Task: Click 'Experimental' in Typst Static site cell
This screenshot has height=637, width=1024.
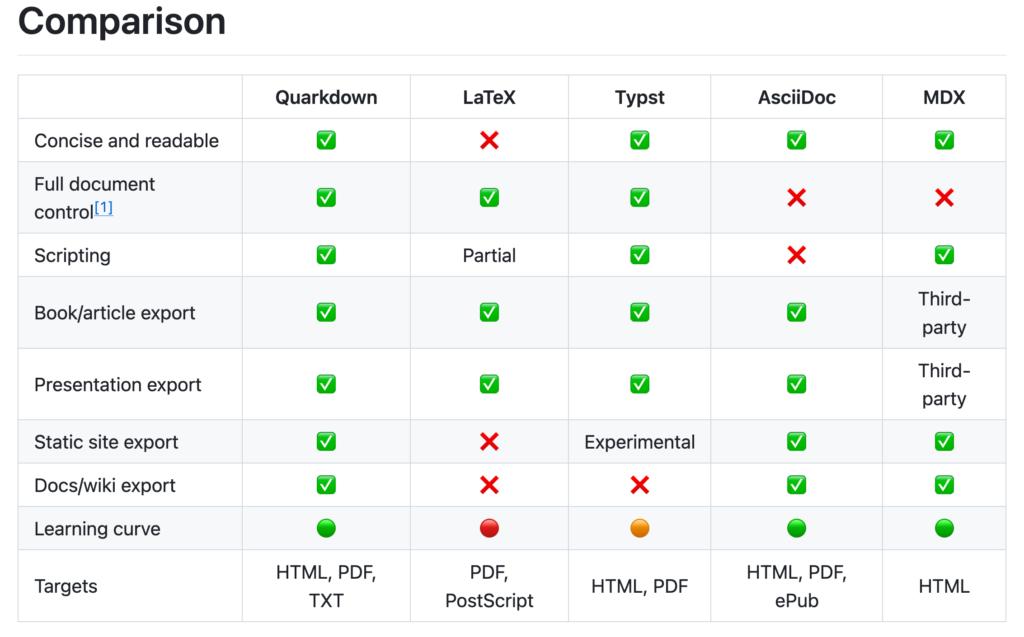Action: click(640, 442)
